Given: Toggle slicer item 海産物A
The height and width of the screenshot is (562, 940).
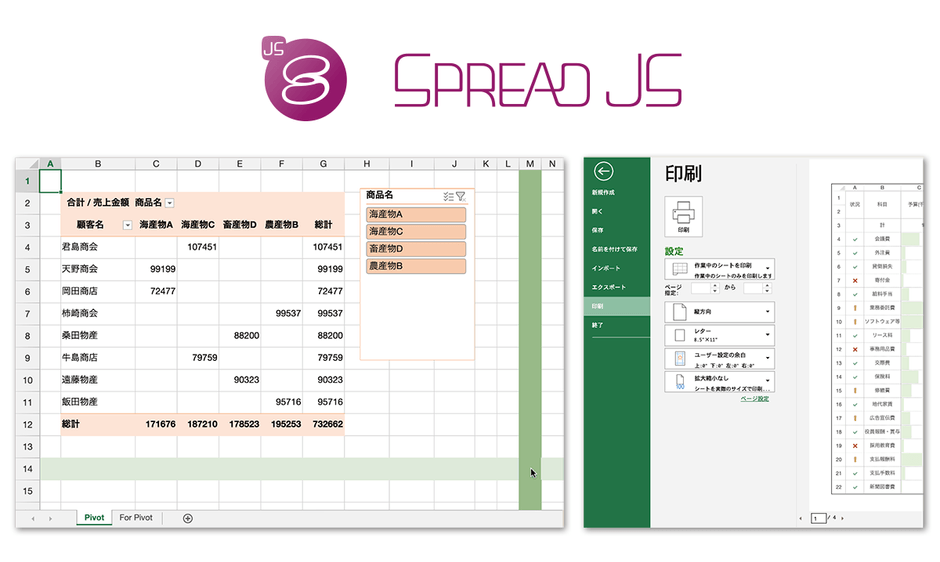Looking at the screenshot, I should pos(416,215).
